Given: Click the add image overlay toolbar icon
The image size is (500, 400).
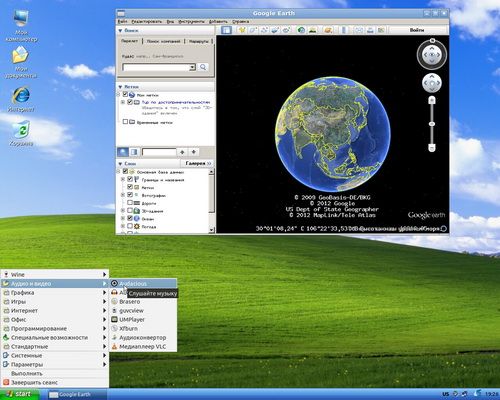Looking at the screenshot, I should pos(275,30).
